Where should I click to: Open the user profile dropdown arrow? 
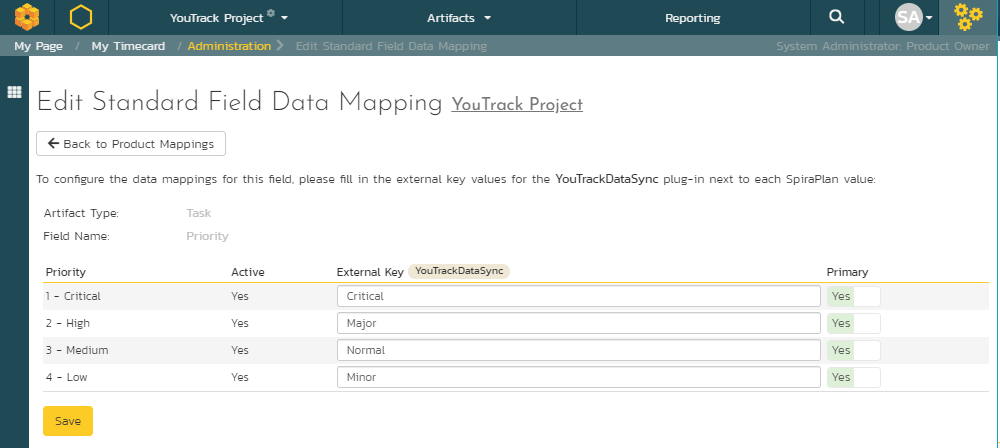coord(929,18)
